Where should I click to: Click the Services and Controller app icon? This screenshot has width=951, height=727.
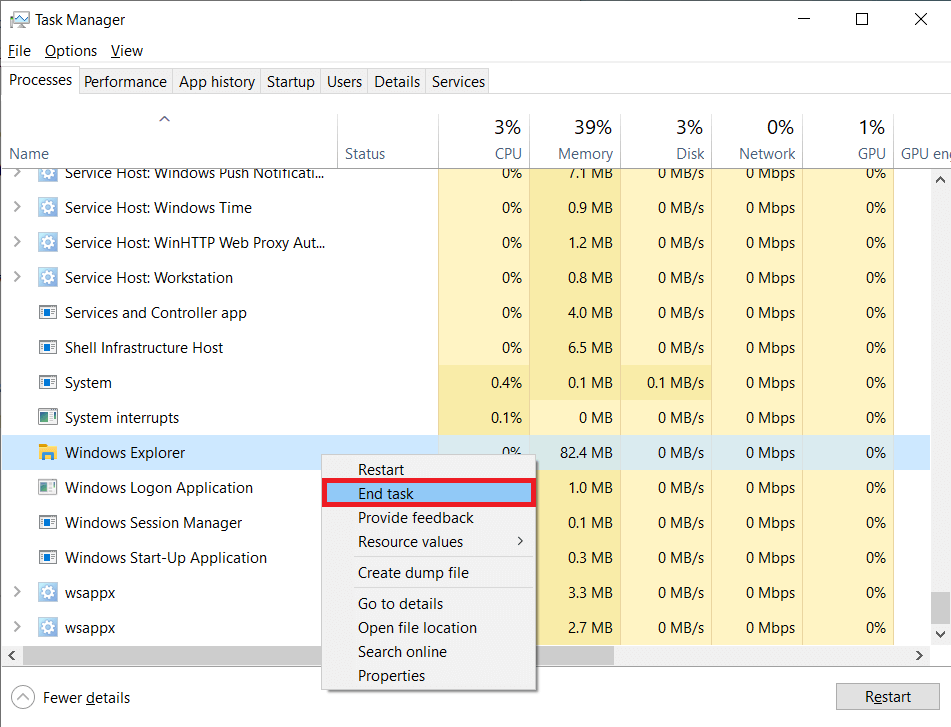(x=47, y=312)
